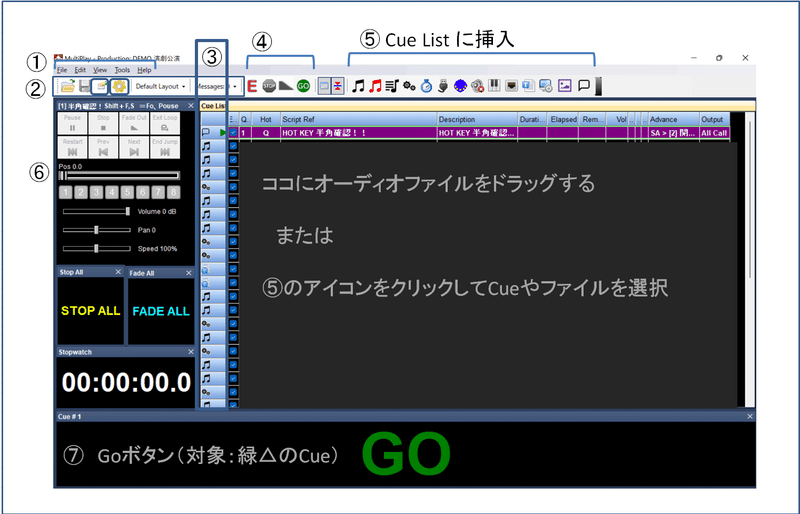The width and height of the screenshot is (800, 514).
Task: Click the Fade Out transport button
Action: tap(134, 124)
